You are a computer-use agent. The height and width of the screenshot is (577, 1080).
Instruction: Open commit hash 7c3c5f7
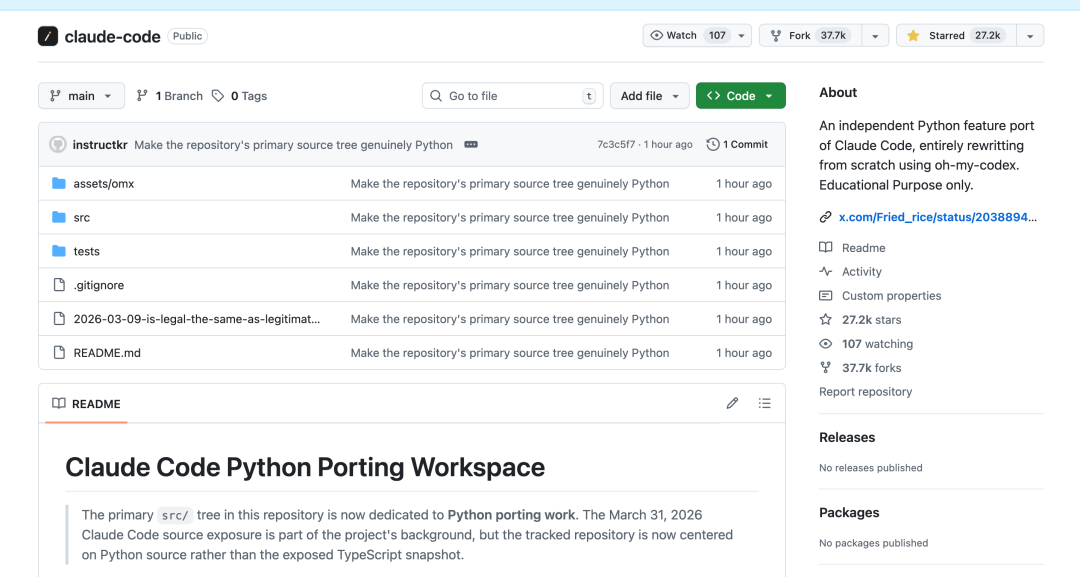pyautogui.click(x=616, y=145)
